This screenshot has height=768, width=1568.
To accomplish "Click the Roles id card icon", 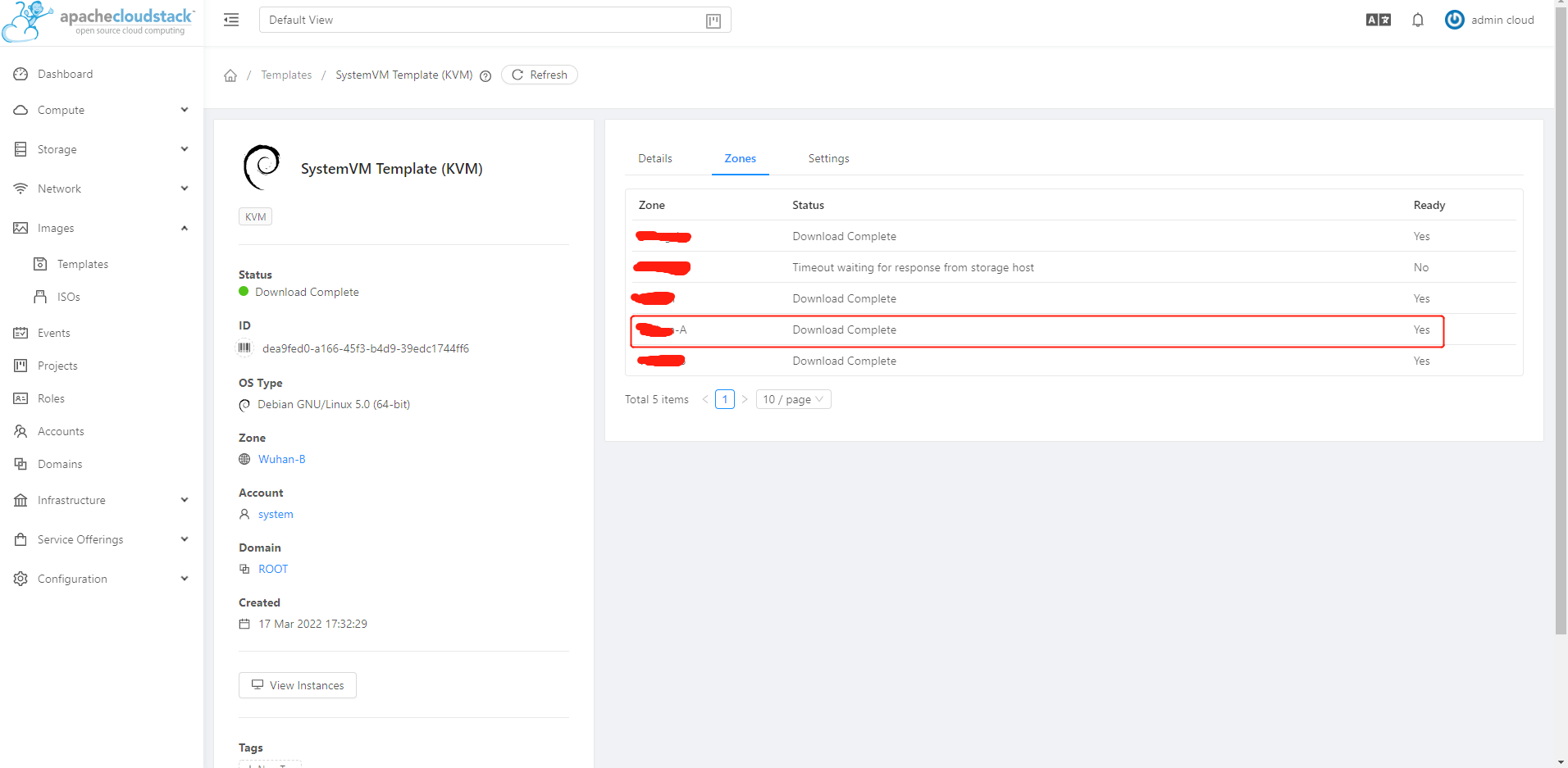I will click(x=21, y=398).
